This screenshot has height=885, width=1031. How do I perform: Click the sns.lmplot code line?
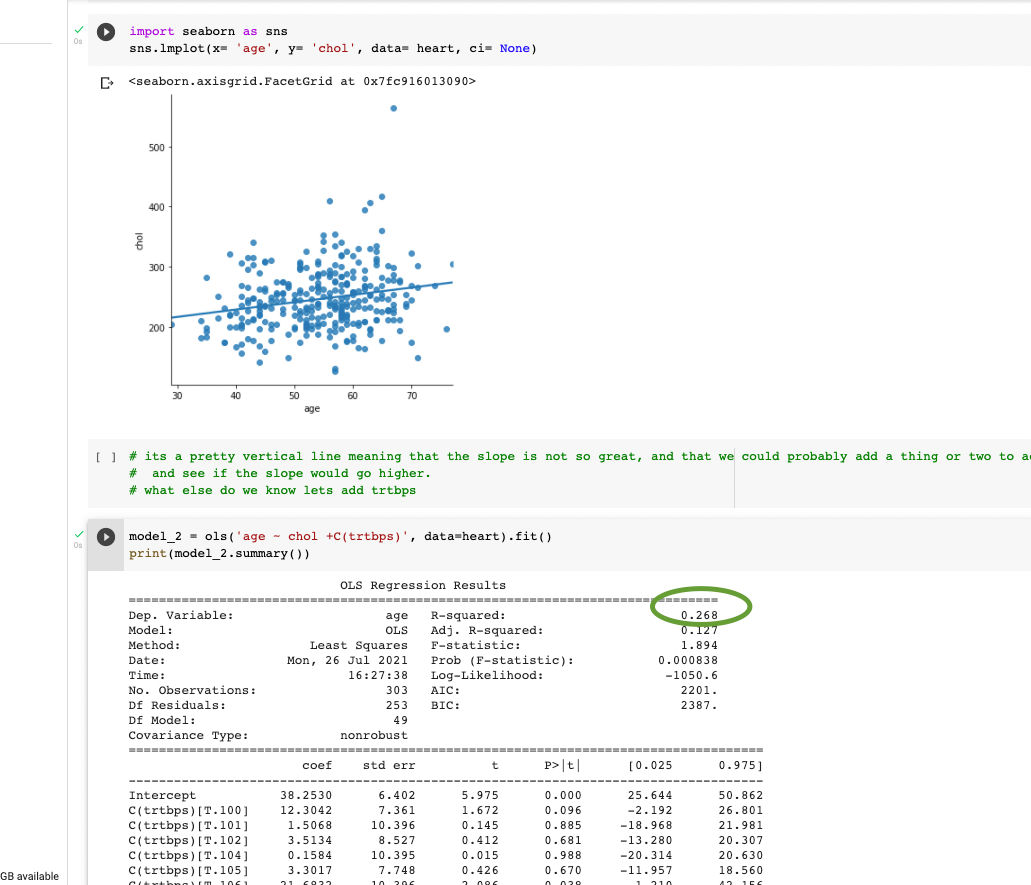pos(333,49)
